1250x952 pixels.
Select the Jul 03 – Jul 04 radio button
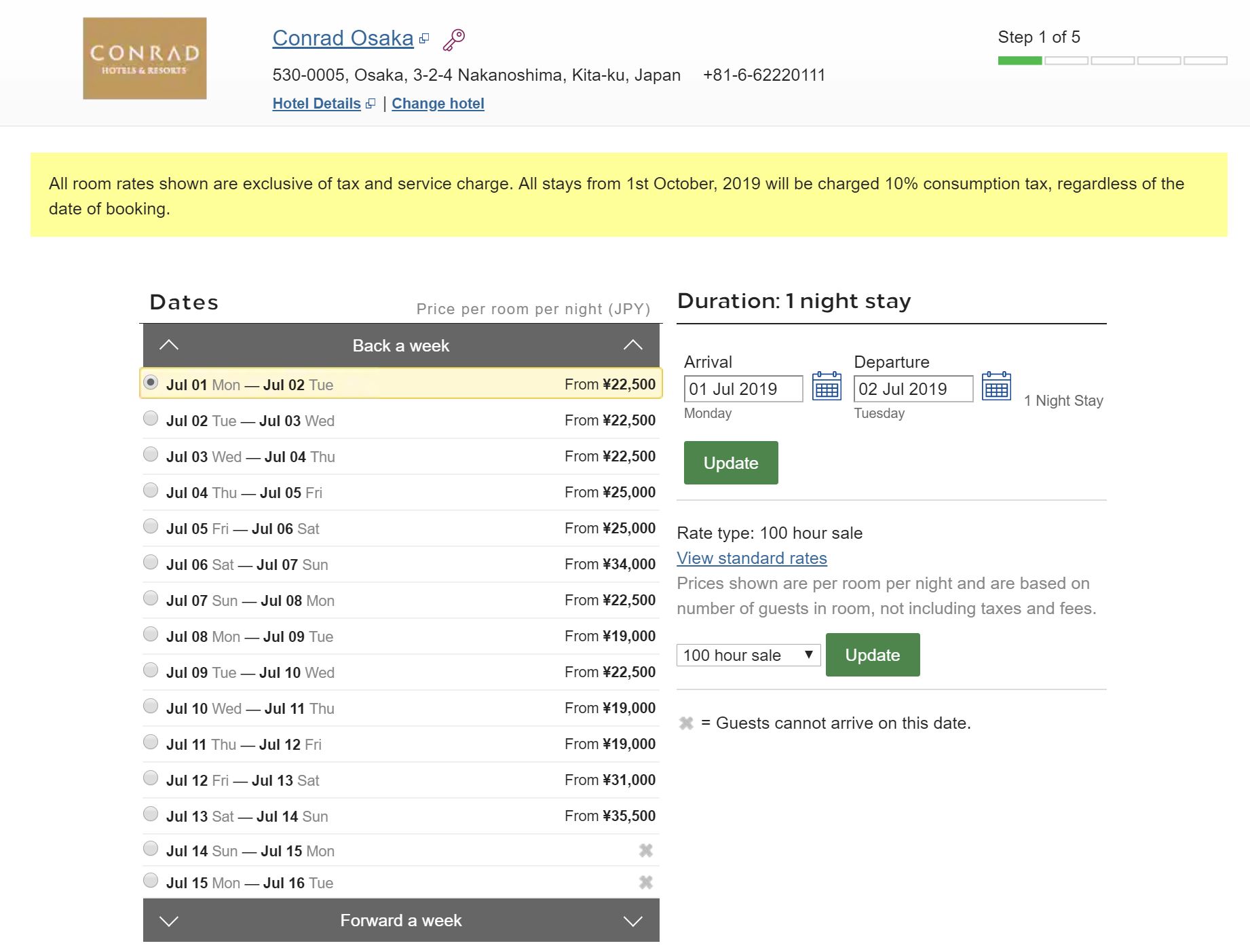coord(151,454)
